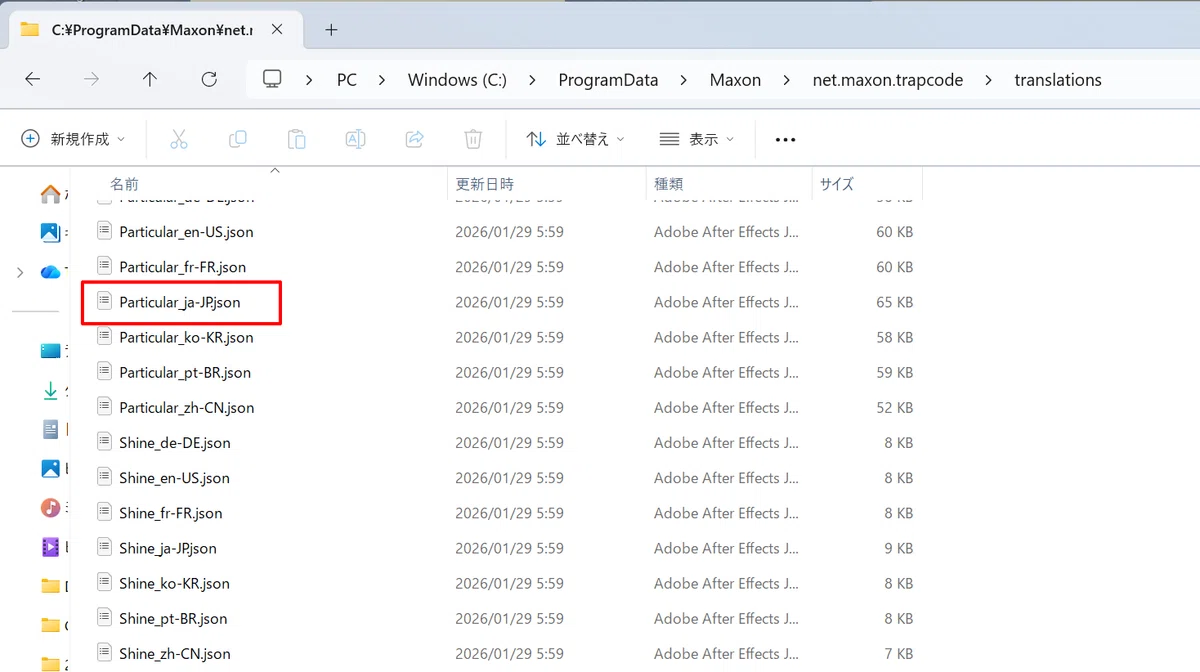Select file Shine_de-DE.json
Image resolution: width=1200 pixels, height=672 pixels.
175,443
